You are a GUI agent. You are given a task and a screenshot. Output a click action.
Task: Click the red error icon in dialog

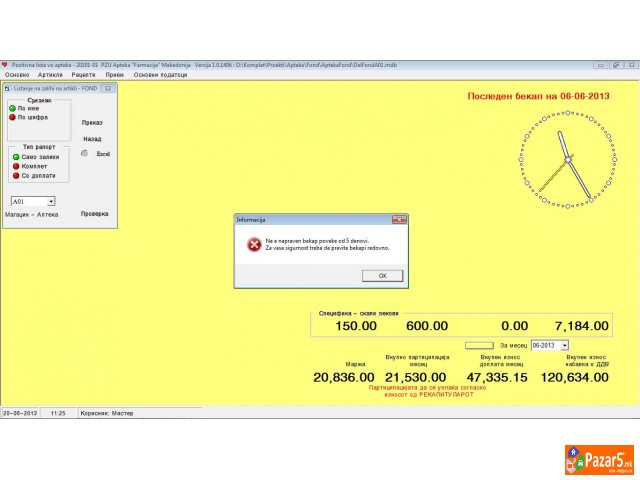(x=253, y=244)
